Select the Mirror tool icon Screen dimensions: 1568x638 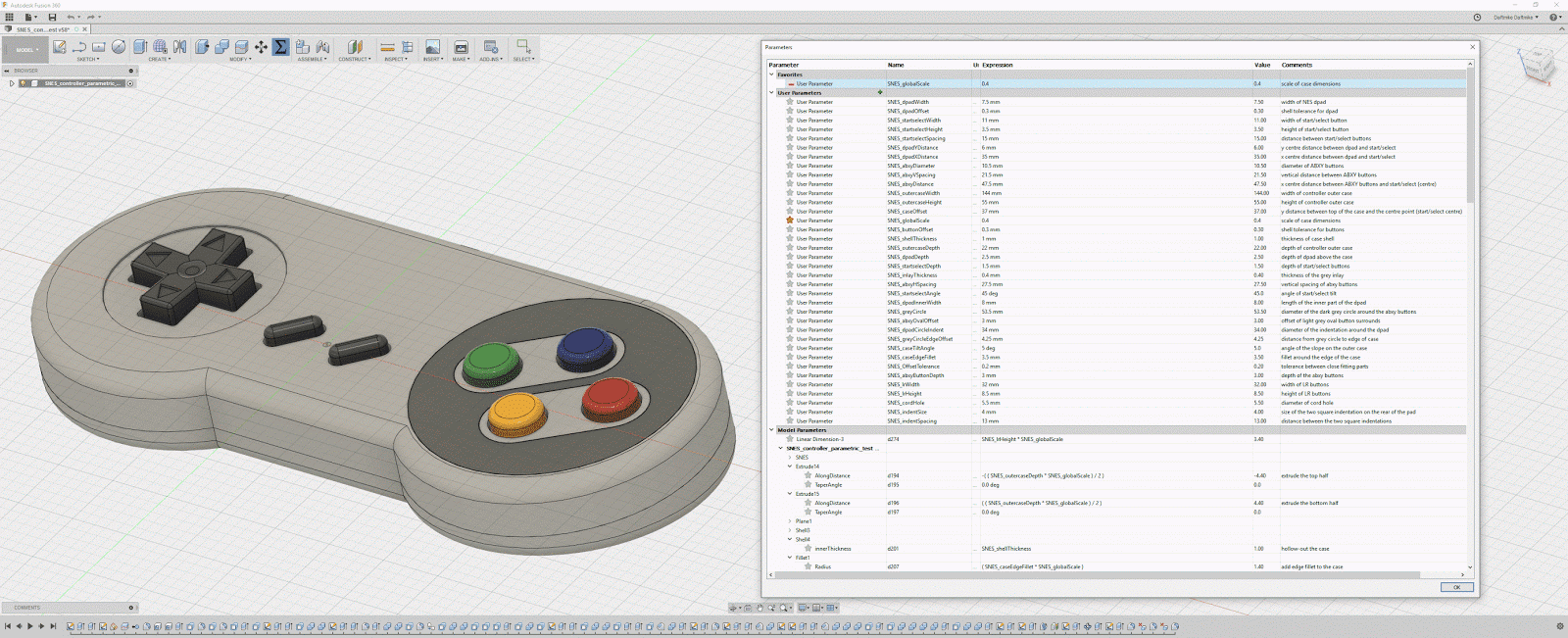click(180, 47)
